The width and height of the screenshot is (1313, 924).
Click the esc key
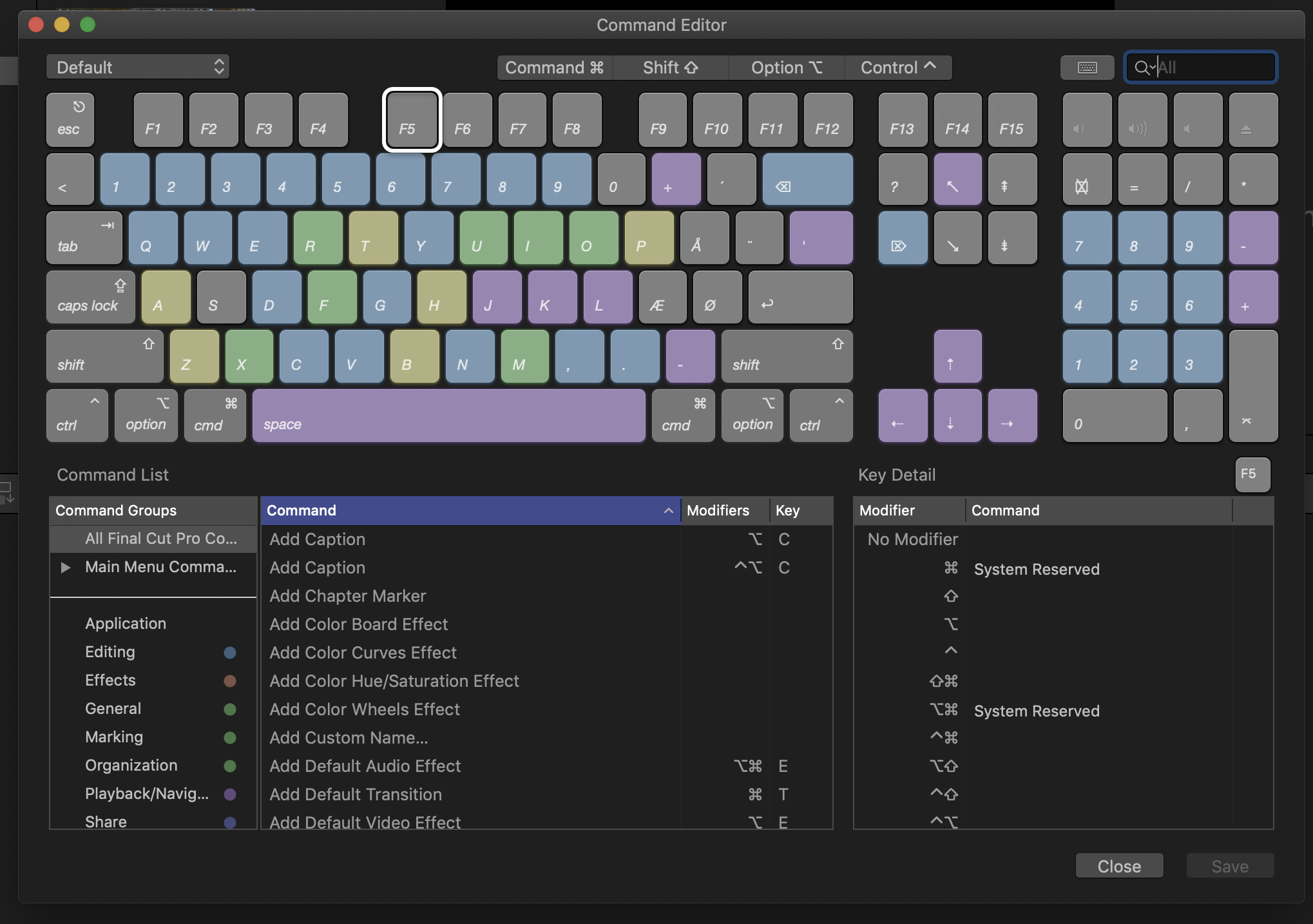click(x=70, y=120)
